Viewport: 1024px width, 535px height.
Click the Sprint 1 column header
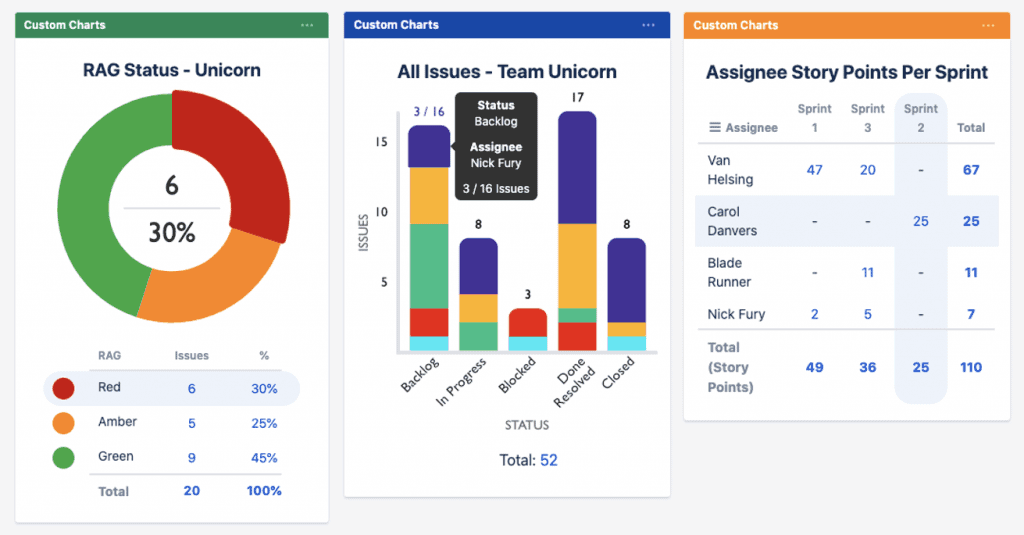814,118
